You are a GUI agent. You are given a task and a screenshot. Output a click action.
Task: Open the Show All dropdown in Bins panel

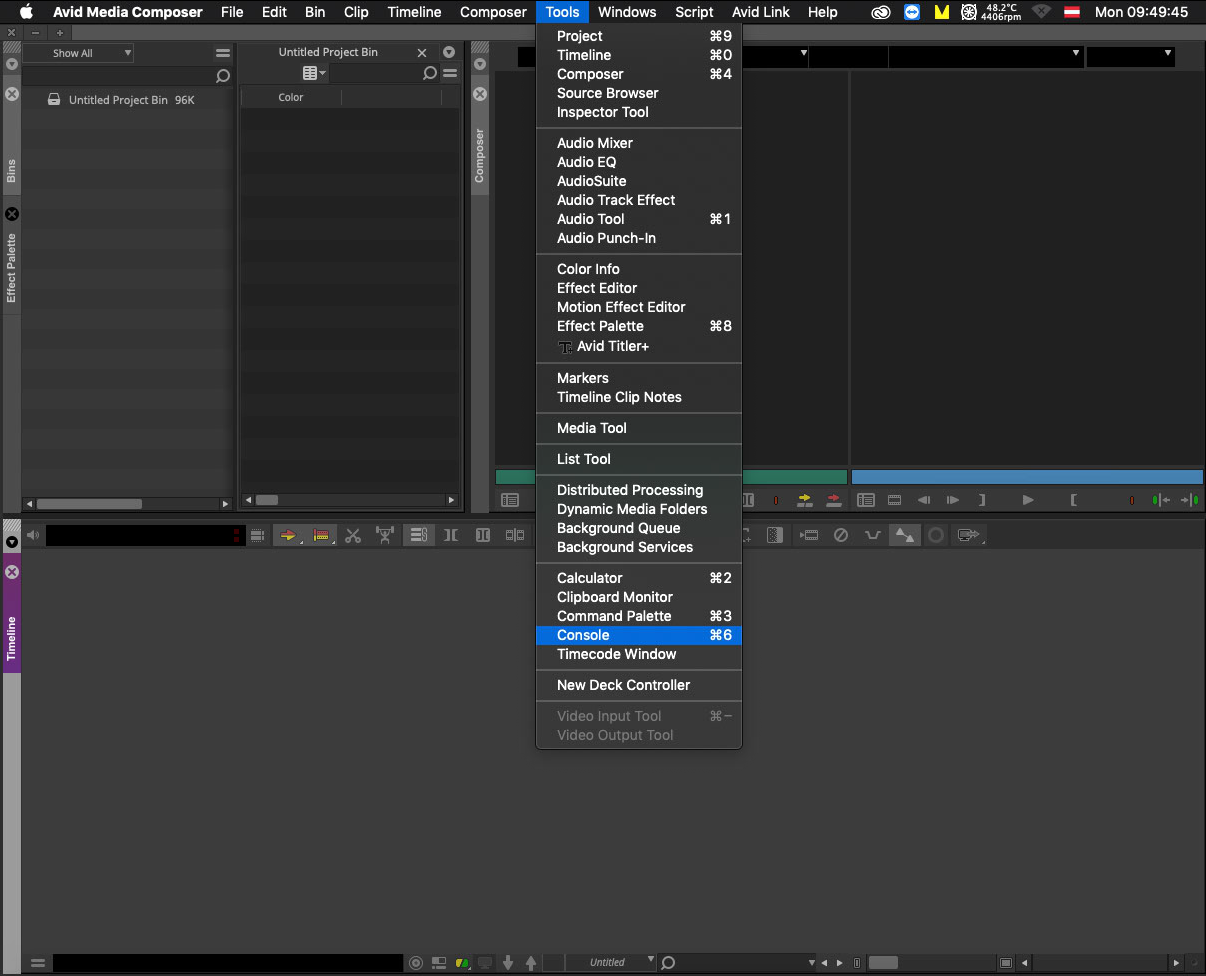coord(78,53)
